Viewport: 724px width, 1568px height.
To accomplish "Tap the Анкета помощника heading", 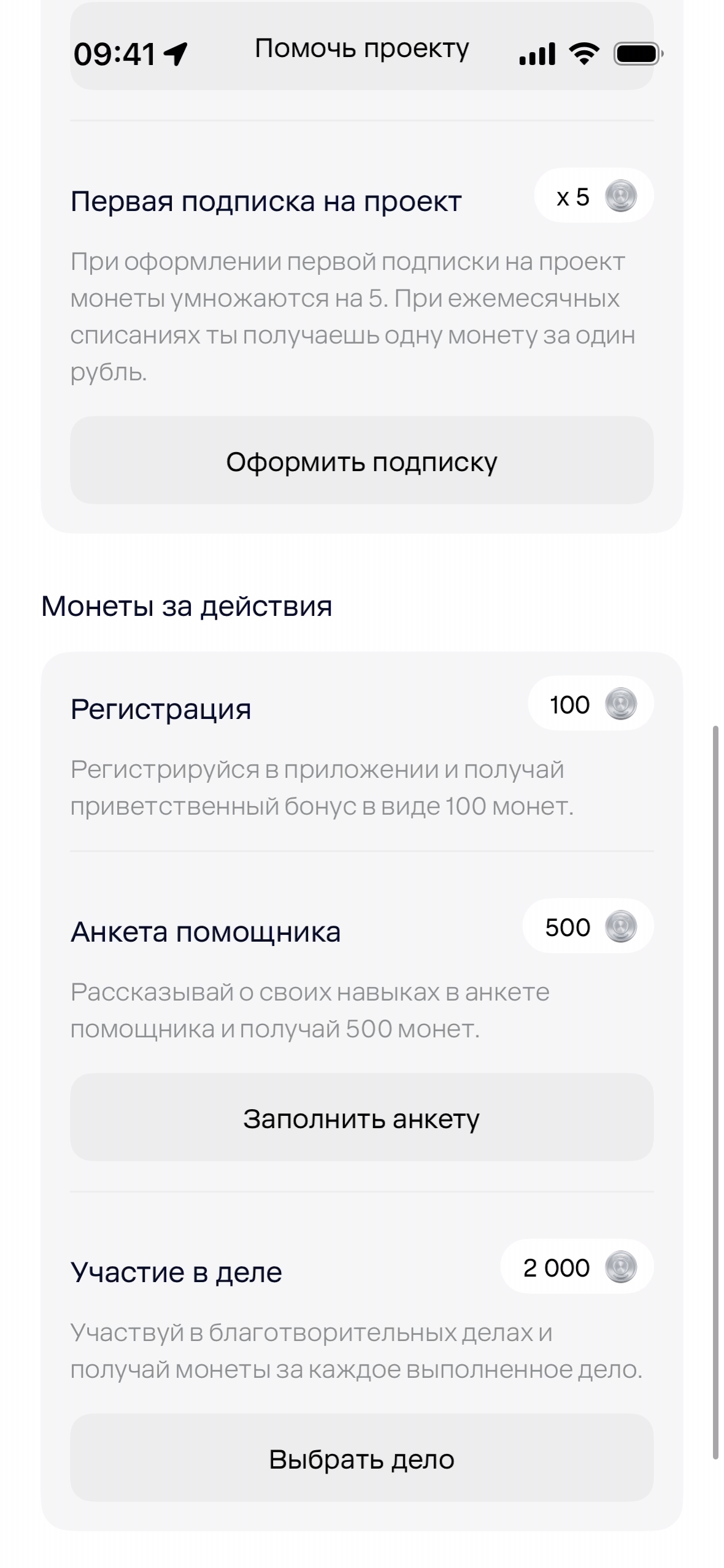I will tap(206, 932).
